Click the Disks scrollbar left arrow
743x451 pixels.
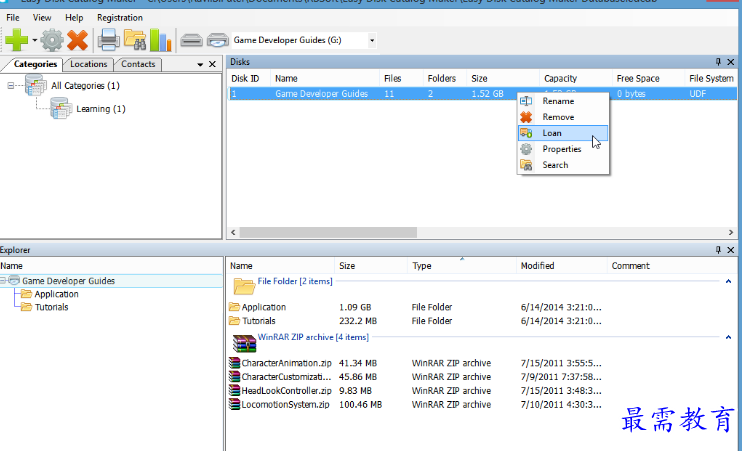tap(233, 232)
